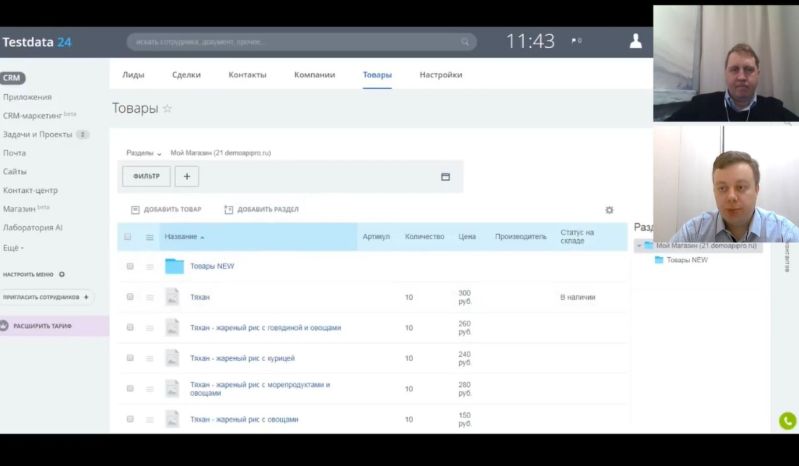Screen dimensions: 799x466
Task: Click the plus button beside Фильтр
Action: tap(187, 176)
